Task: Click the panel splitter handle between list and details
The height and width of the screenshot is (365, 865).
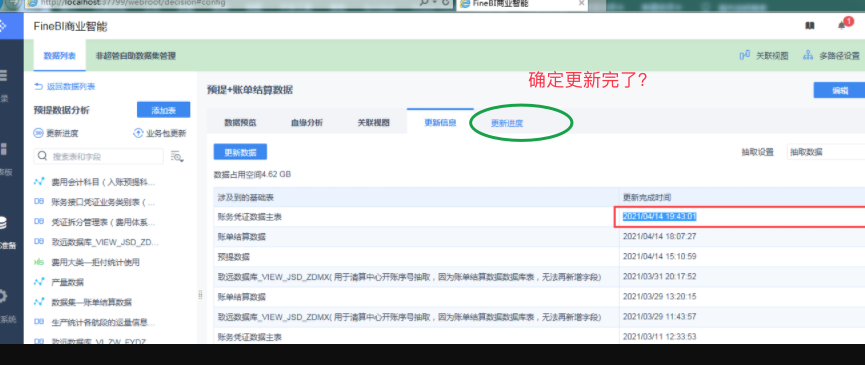Action: (200, 296)
